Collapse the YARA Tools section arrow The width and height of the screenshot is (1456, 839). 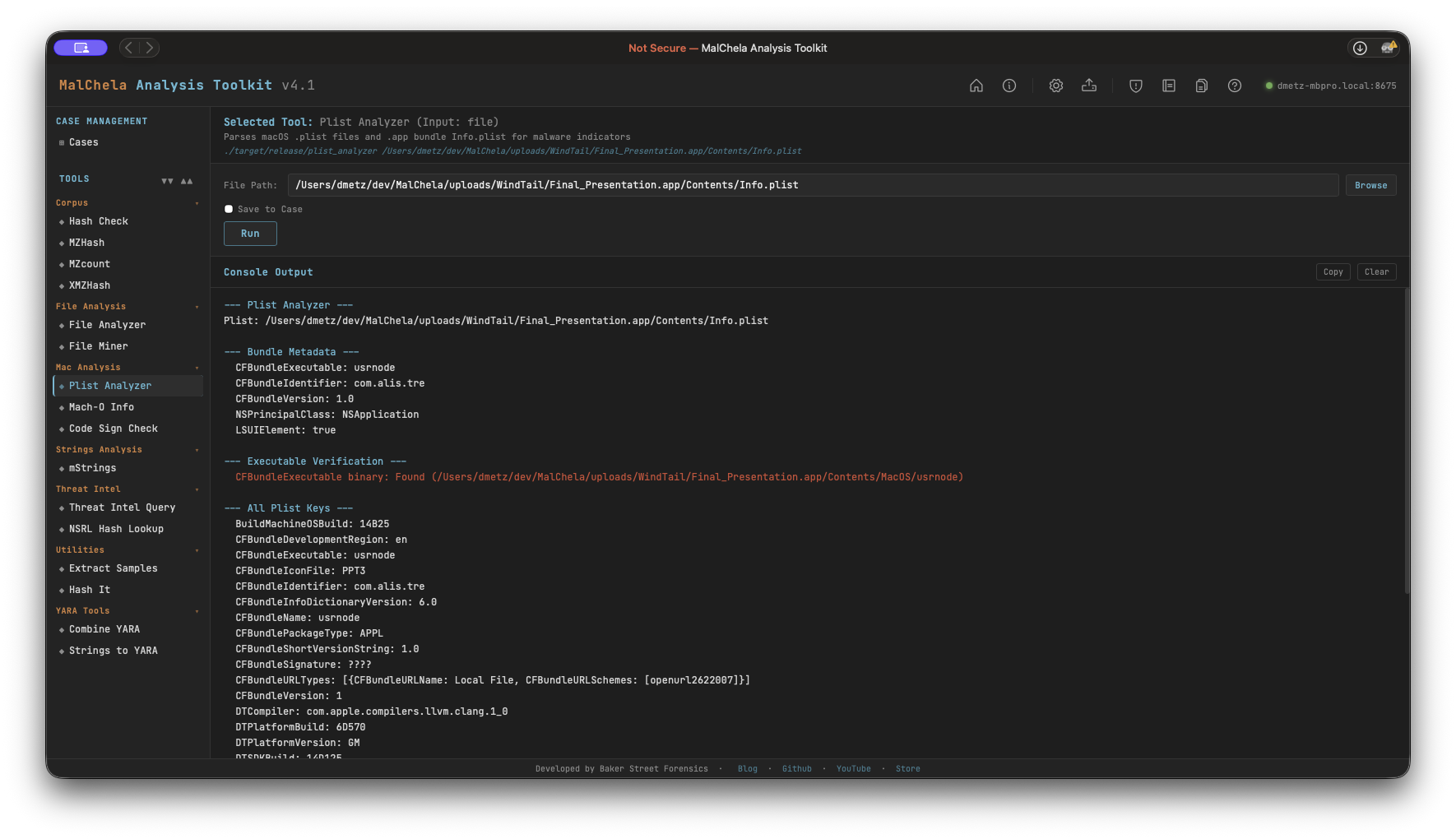pyautogui.click(x=197, y=611)
